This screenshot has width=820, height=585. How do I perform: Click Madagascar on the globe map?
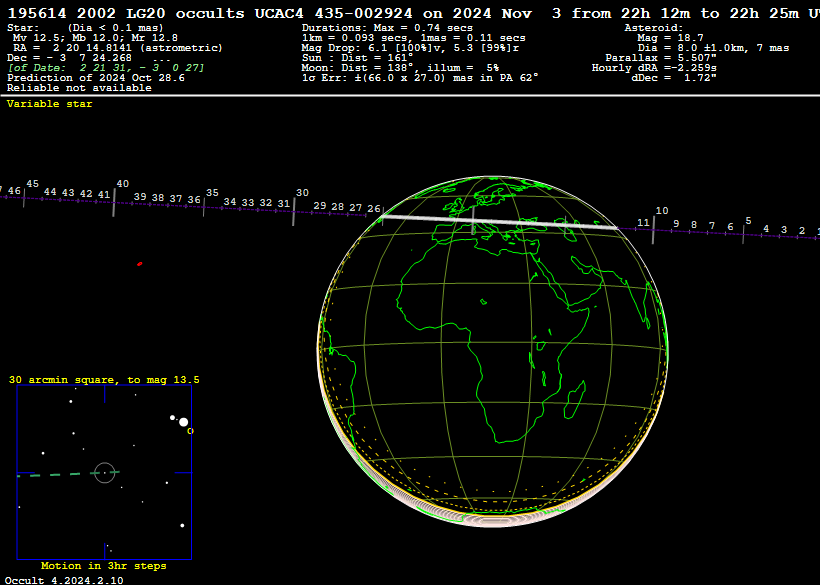(x=574, y=400)
